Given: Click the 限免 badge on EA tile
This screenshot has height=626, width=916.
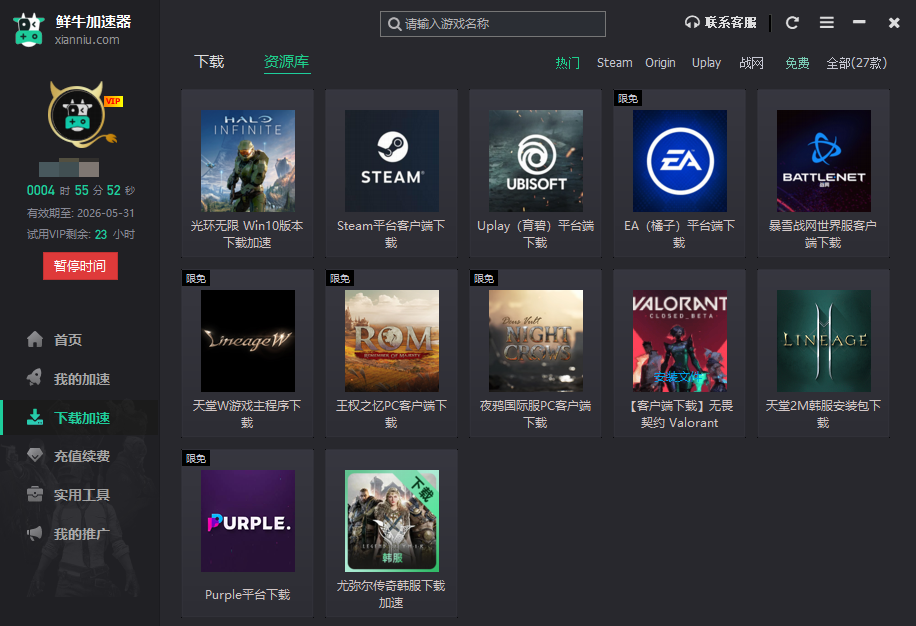Looking at the screenshot, I should click(628, 99).
